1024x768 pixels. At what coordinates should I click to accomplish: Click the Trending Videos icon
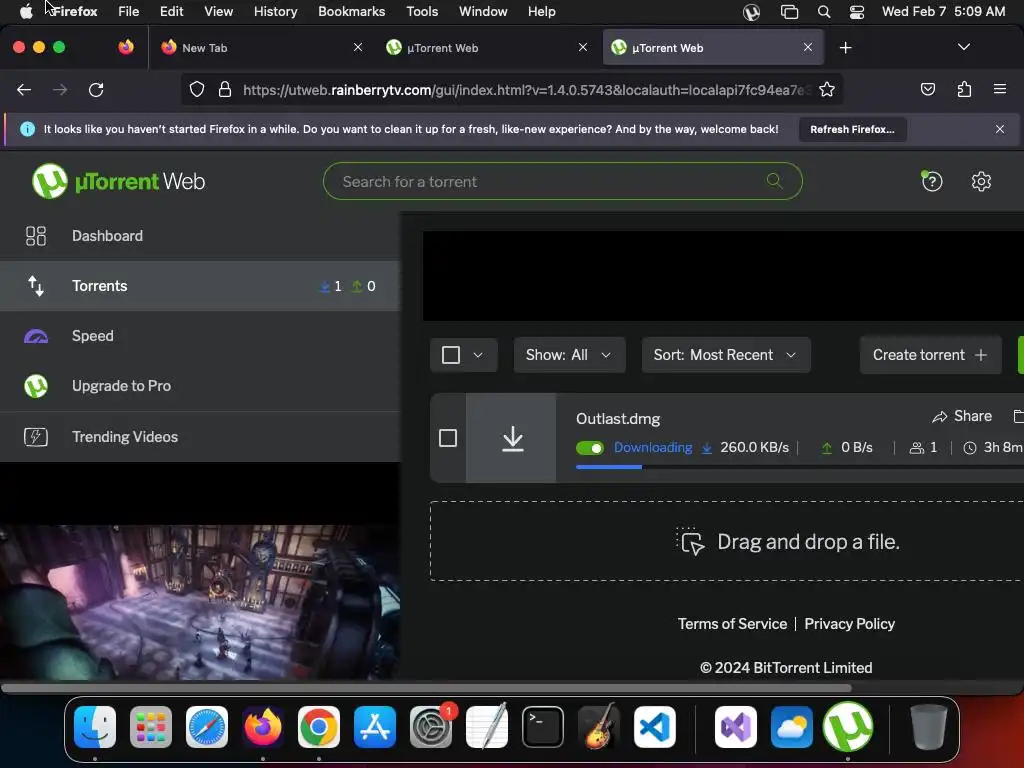pyautogui.click(x=36, y=436)
